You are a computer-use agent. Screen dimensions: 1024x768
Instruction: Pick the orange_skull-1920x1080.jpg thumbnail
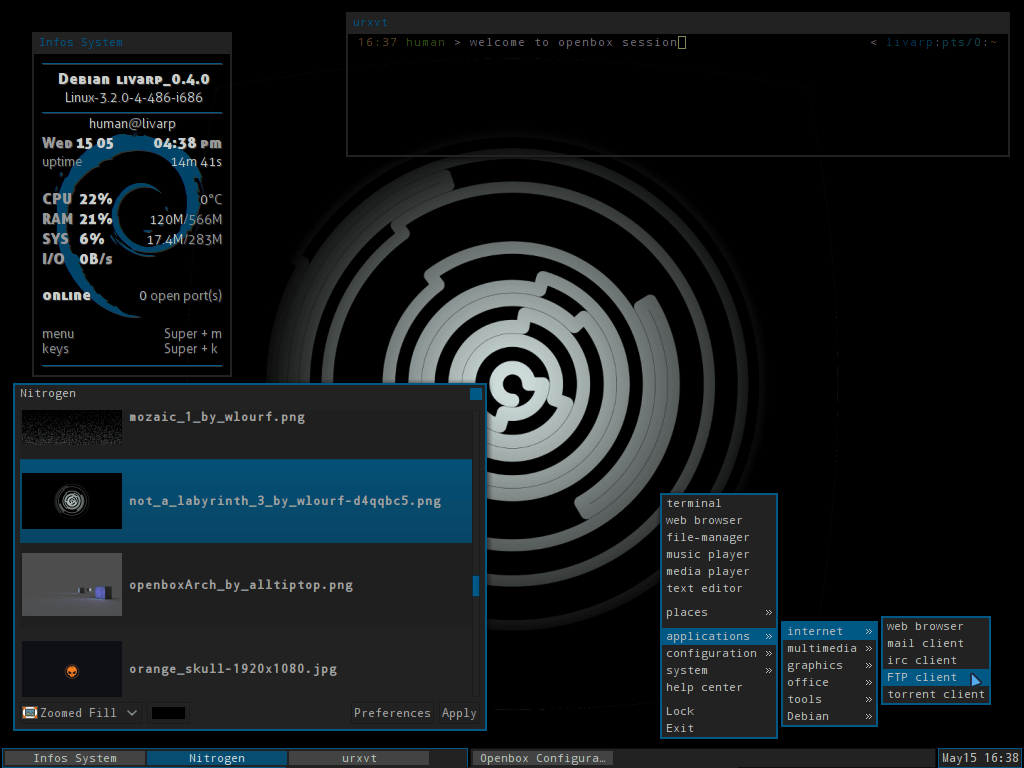tap(72, 669)
